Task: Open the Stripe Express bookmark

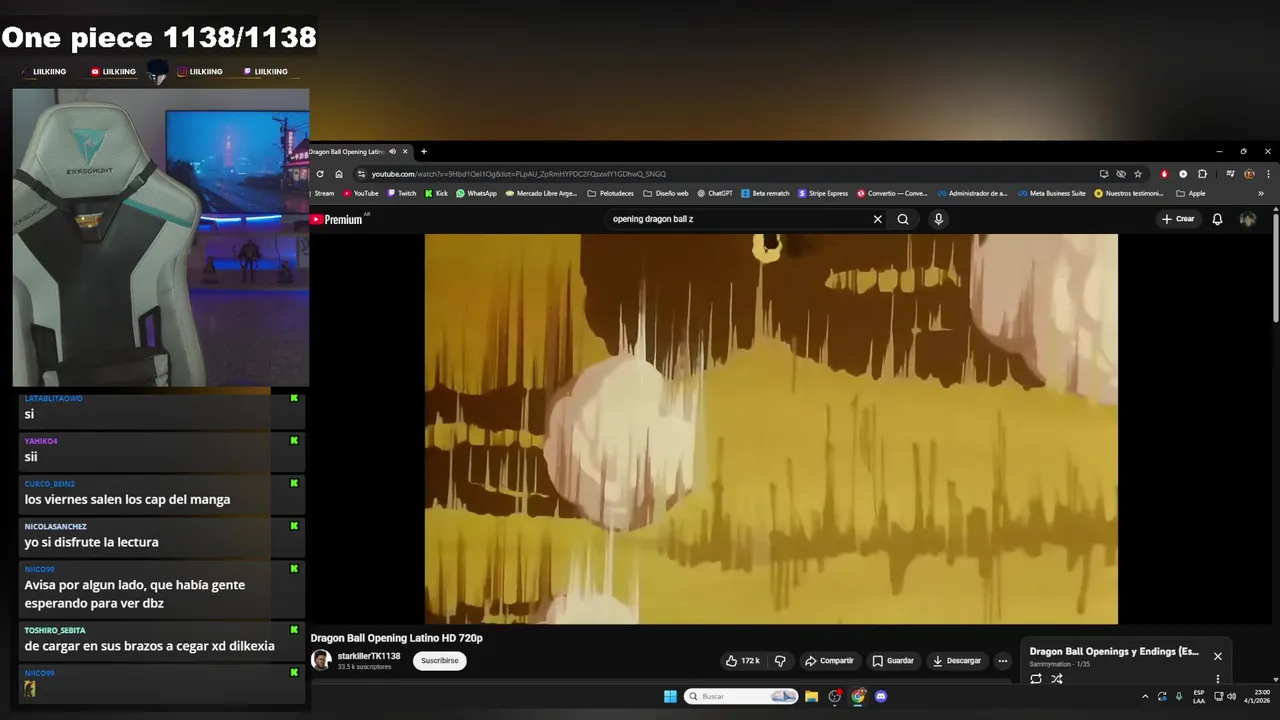Action: (823, 193)
